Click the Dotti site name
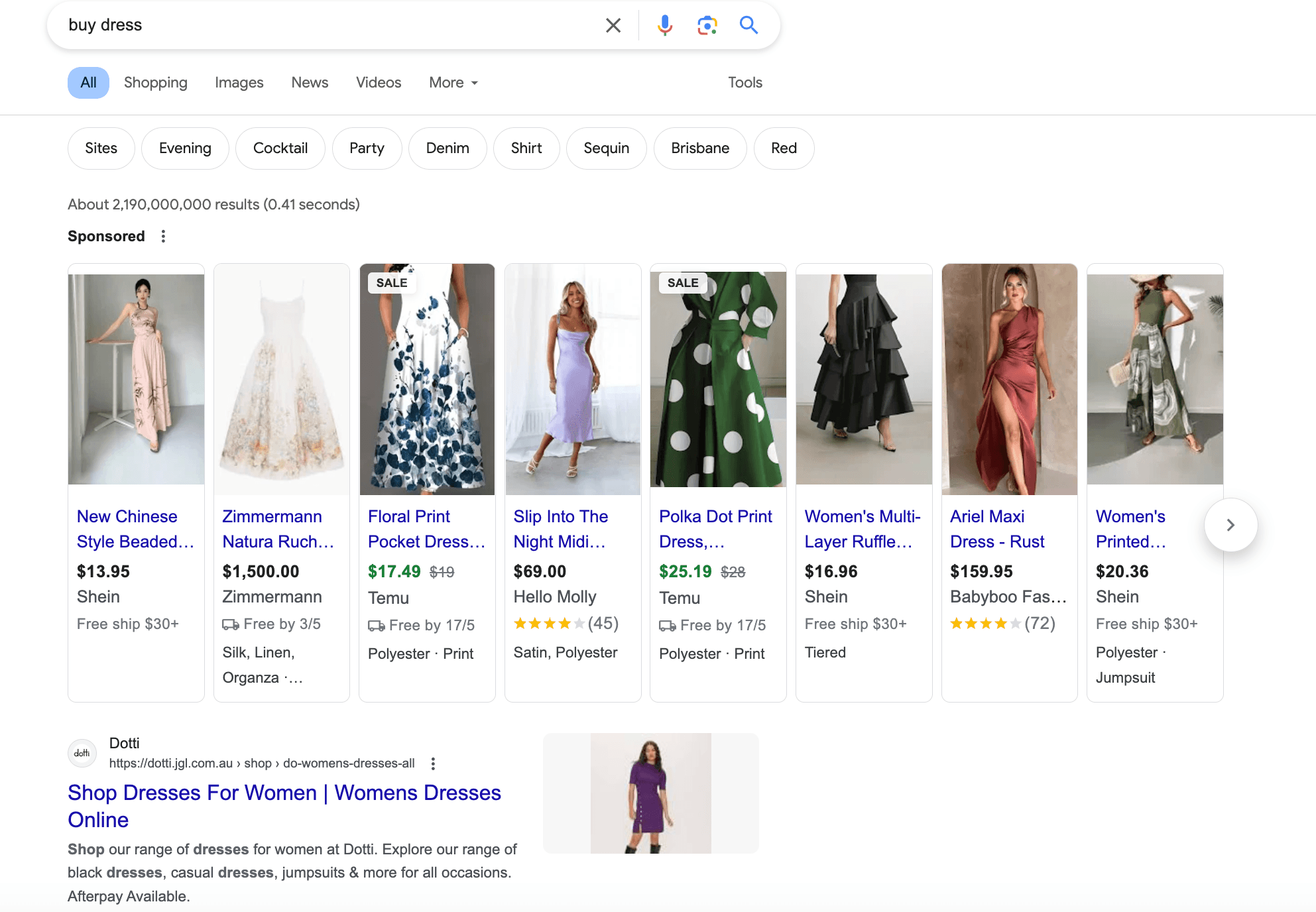This screenshot has height=912, width=1316. 124,743
